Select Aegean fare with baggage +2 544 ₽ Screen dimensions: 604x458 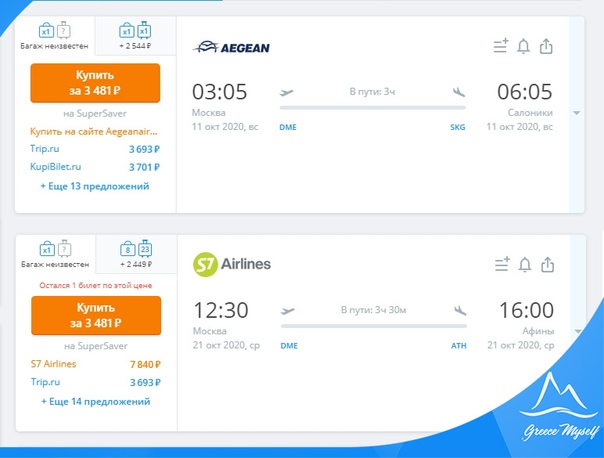coord(135,36)
